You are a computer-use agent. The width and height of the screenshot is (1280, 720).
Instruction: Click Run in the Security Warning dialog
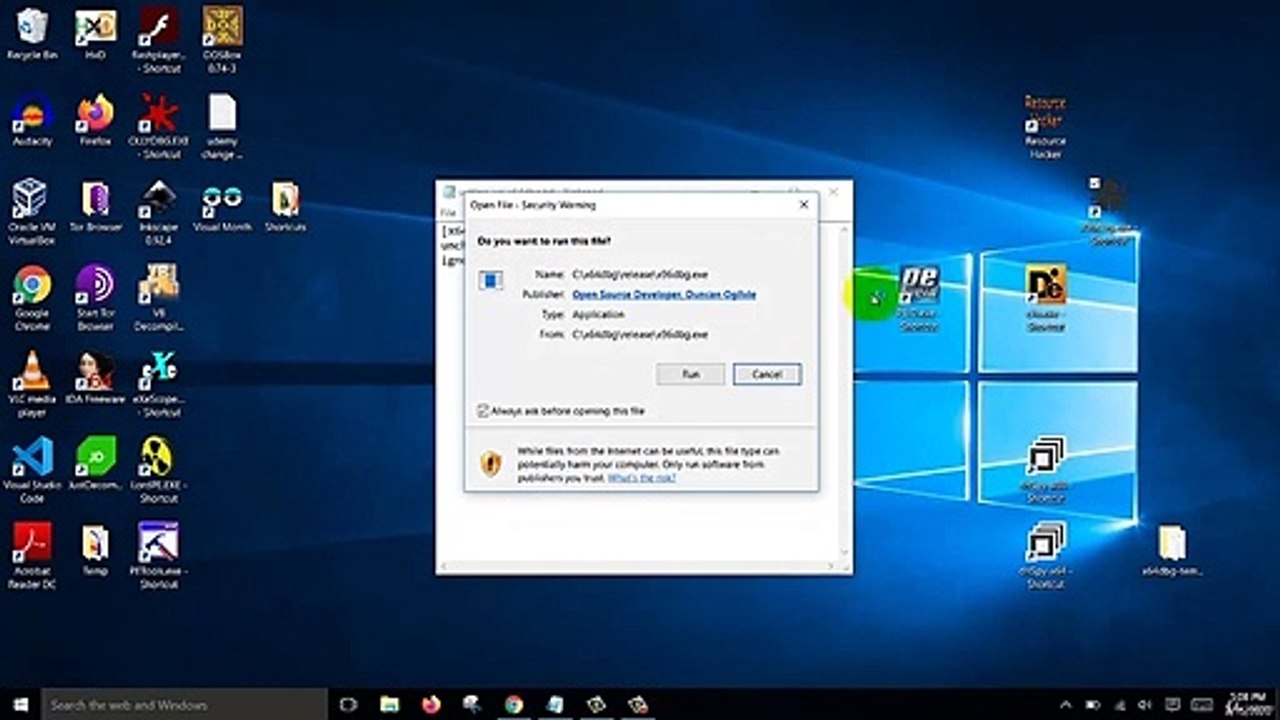(690, 374)
